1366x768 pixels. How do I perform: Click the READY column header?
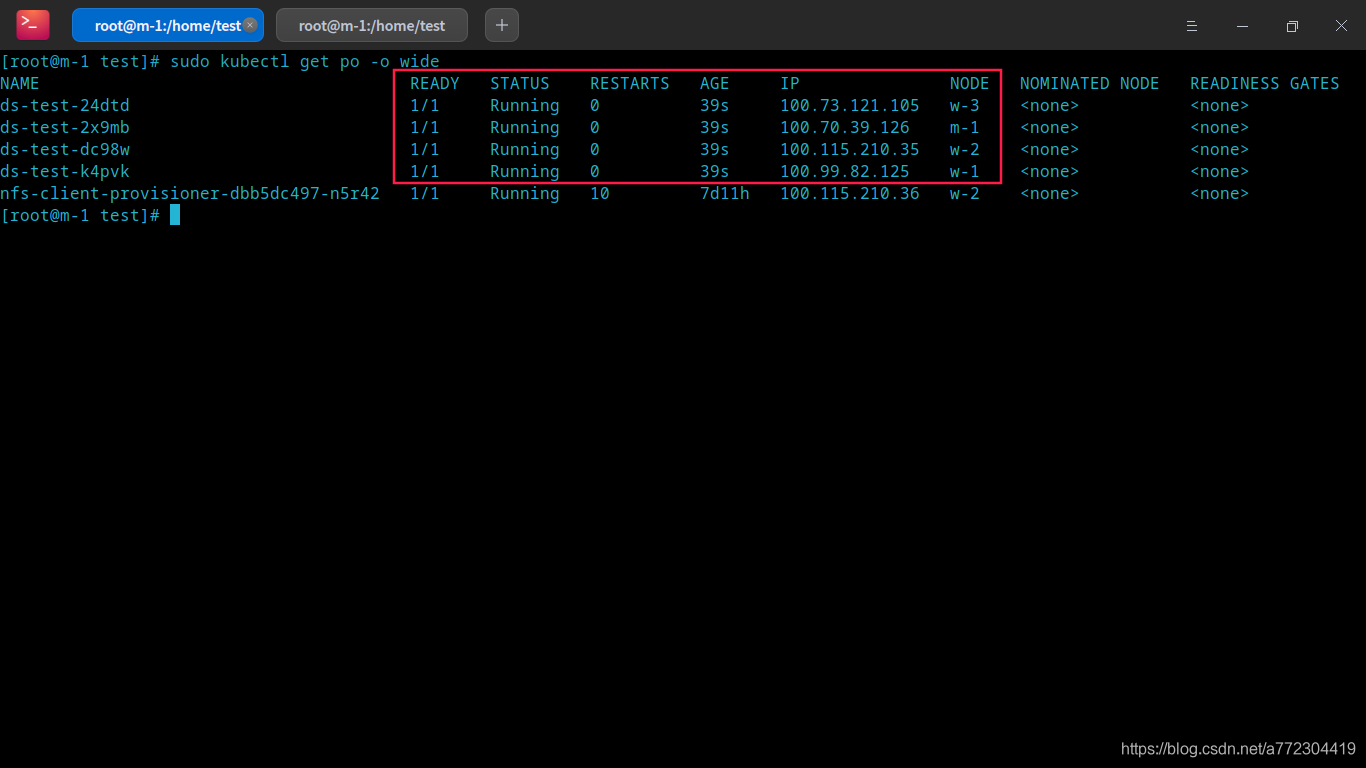pos(435,84)
